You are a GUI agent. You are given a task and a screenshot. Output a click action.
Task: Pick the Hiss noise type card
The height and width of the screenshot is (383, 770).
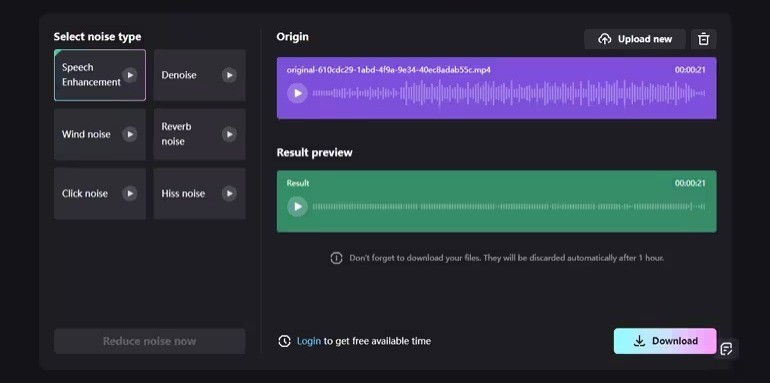tap(199, 193)
